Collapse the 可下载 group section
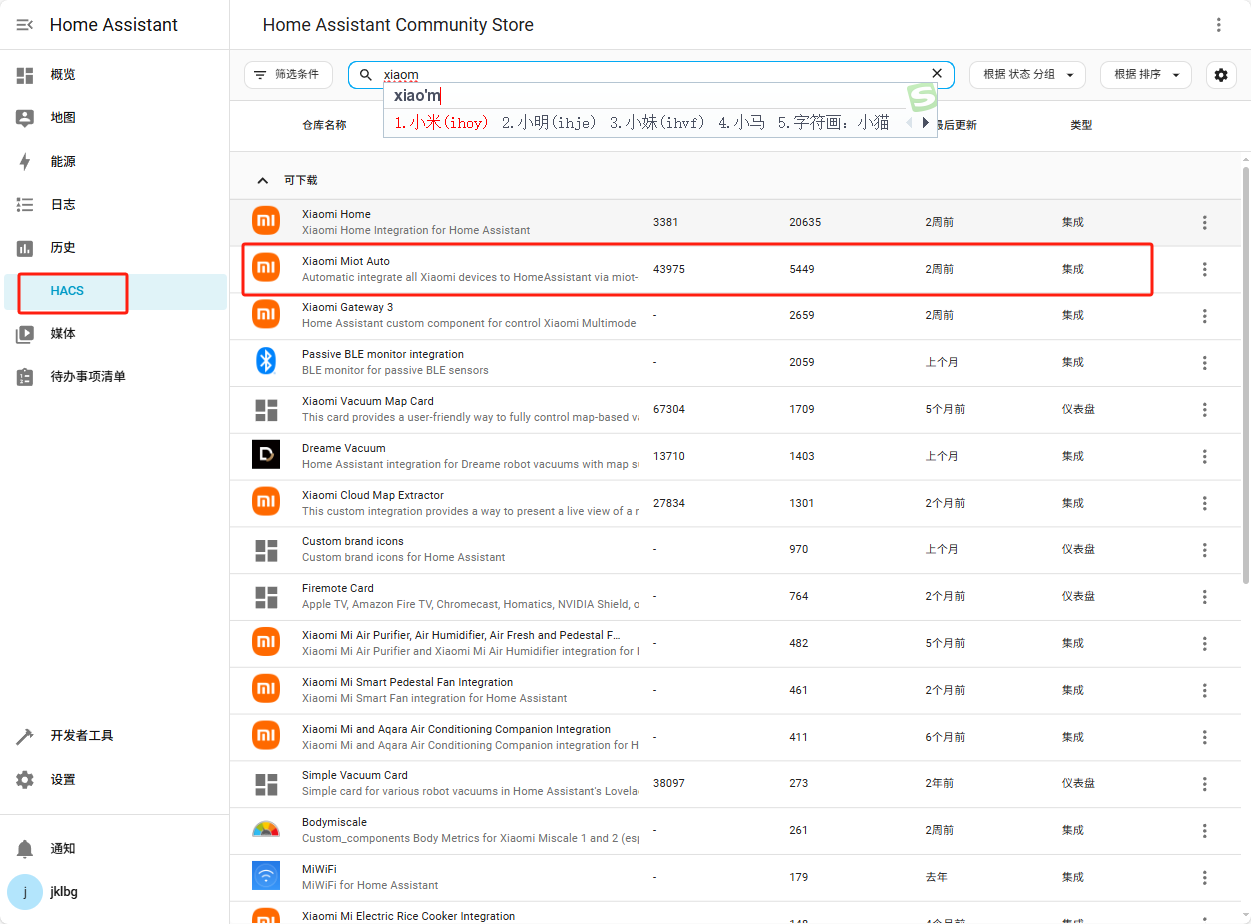 point(263,181)
